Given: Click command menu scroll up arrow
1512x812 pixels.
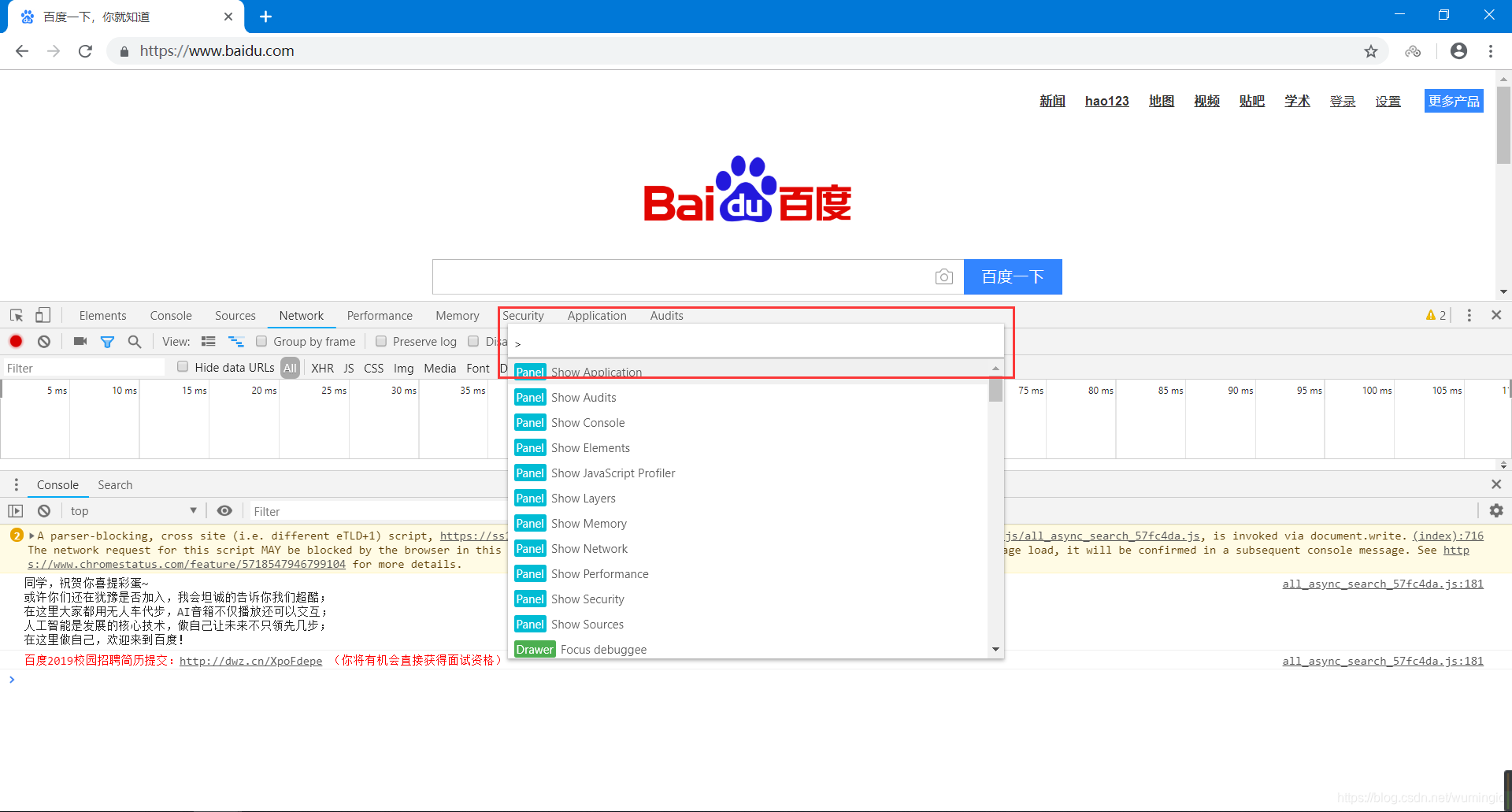Looking at the screenshot, I should [x=995, y=368].
